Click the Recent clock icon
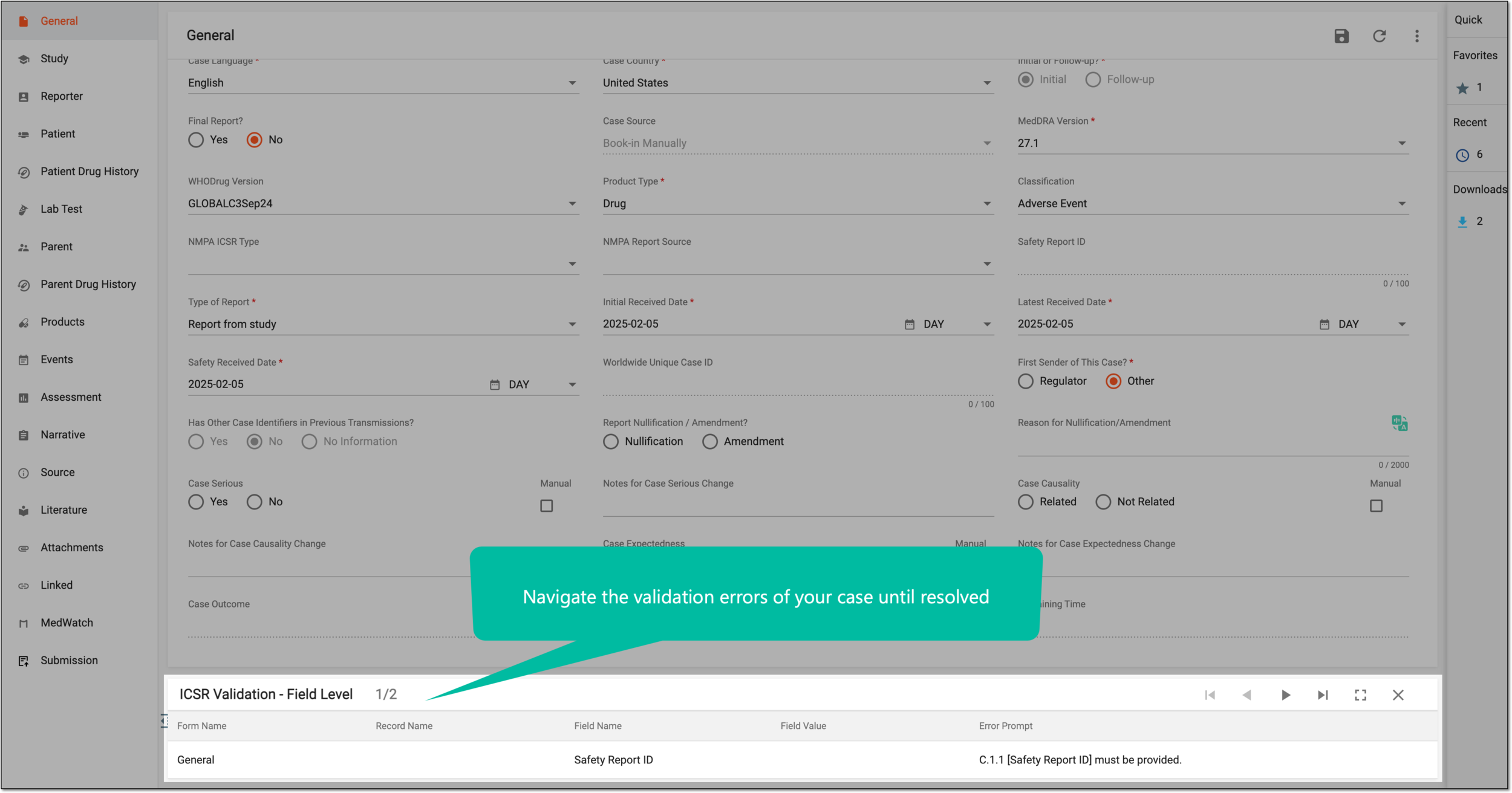 pyautogui.click(x=1462, y=155)
